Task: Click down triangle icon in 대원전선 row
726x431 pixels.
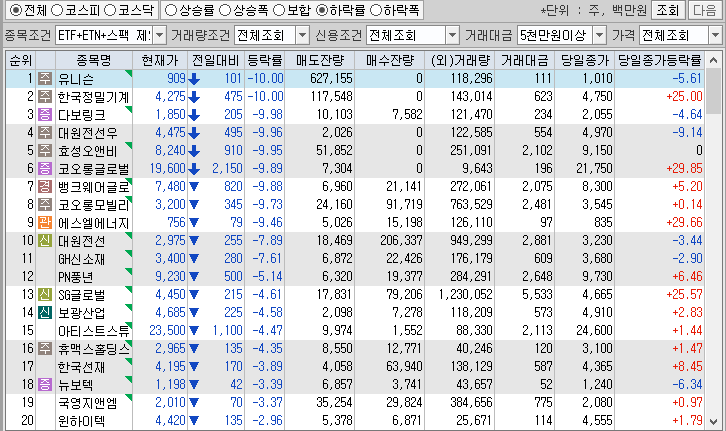Action: pos(194,241)
